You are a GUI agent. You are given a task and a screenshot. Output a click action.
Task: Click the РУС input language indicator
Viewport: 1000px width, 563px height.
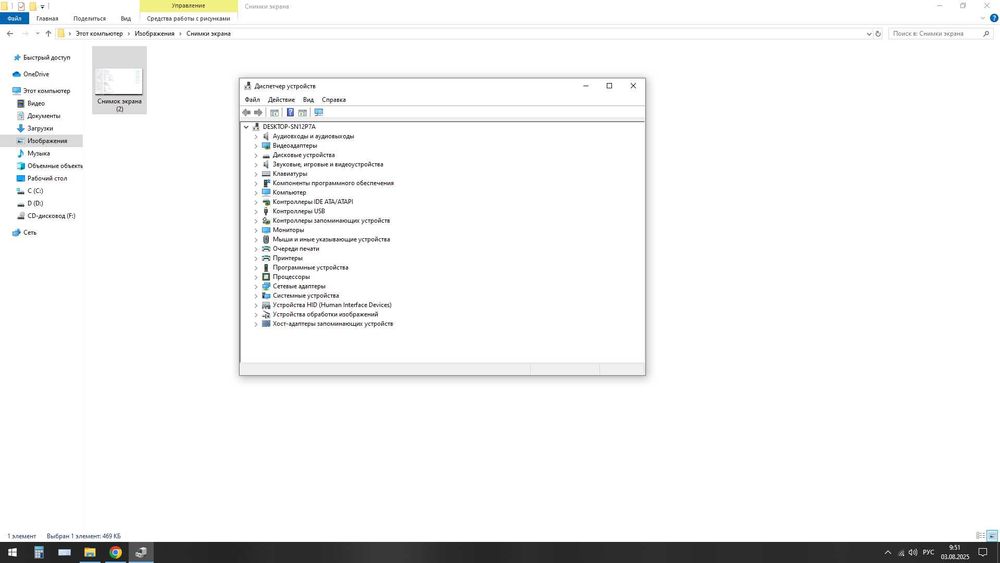click(x=929, y=552)
